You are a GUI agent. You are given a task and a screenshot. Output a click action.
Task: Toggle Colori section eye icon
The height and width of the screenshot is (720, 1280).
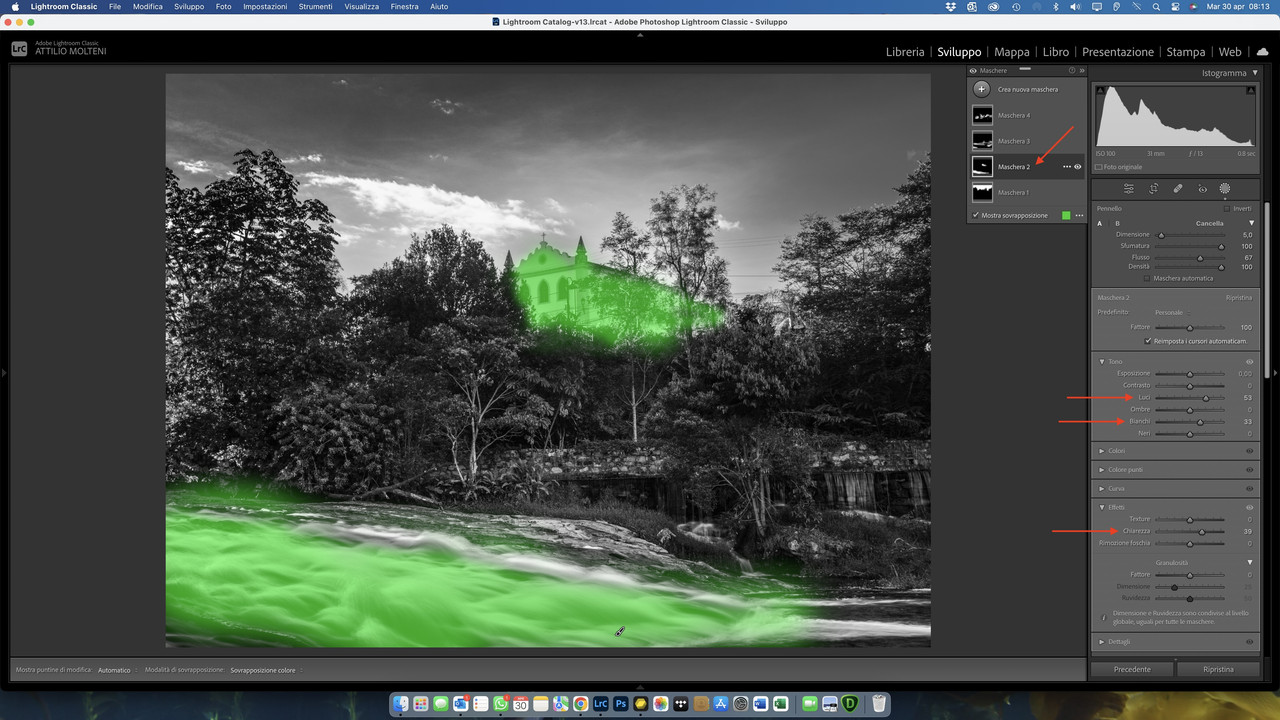tap(1250, 451)
